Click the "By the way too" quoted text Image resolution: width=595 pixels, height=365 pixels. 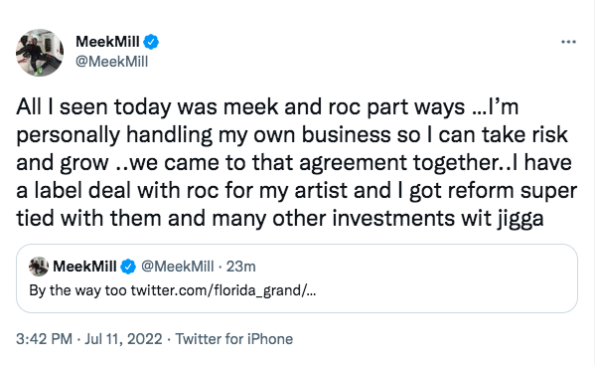coord(78,291)
